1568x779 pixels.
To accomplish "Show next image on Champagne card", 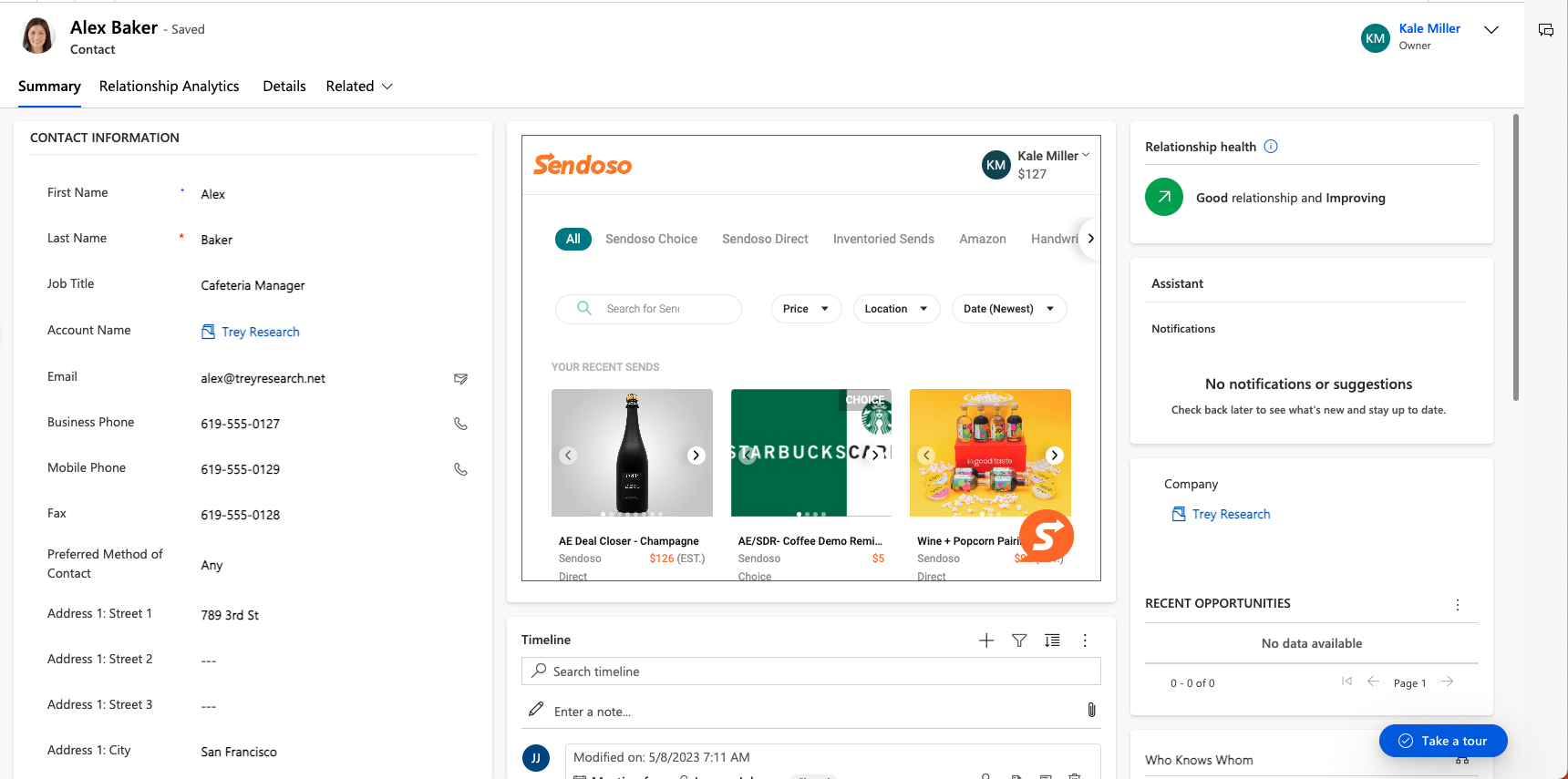I will coord(696,456).
